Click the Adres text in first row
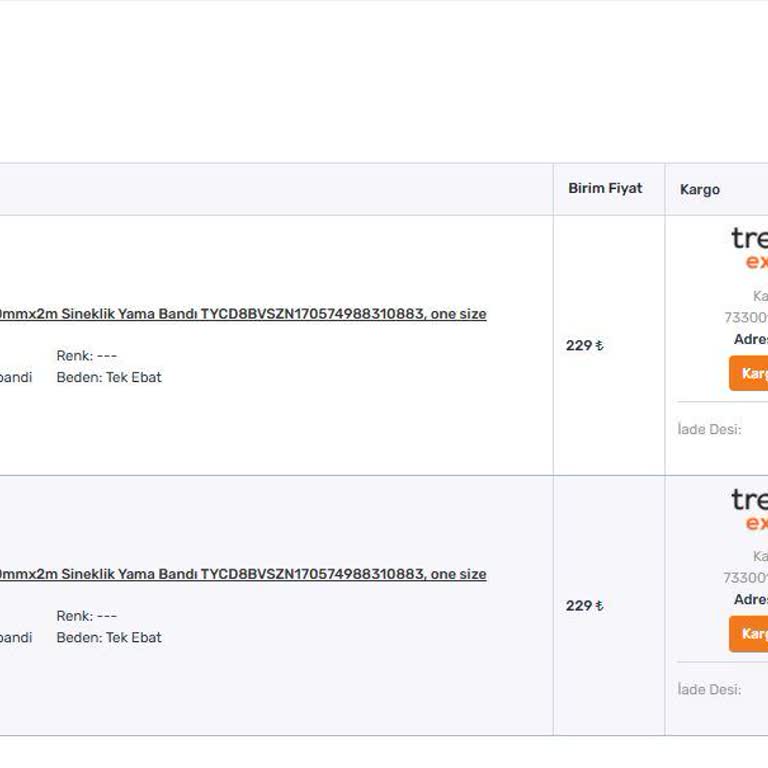Viewport: 768px width, 768px height. (751, 339)
